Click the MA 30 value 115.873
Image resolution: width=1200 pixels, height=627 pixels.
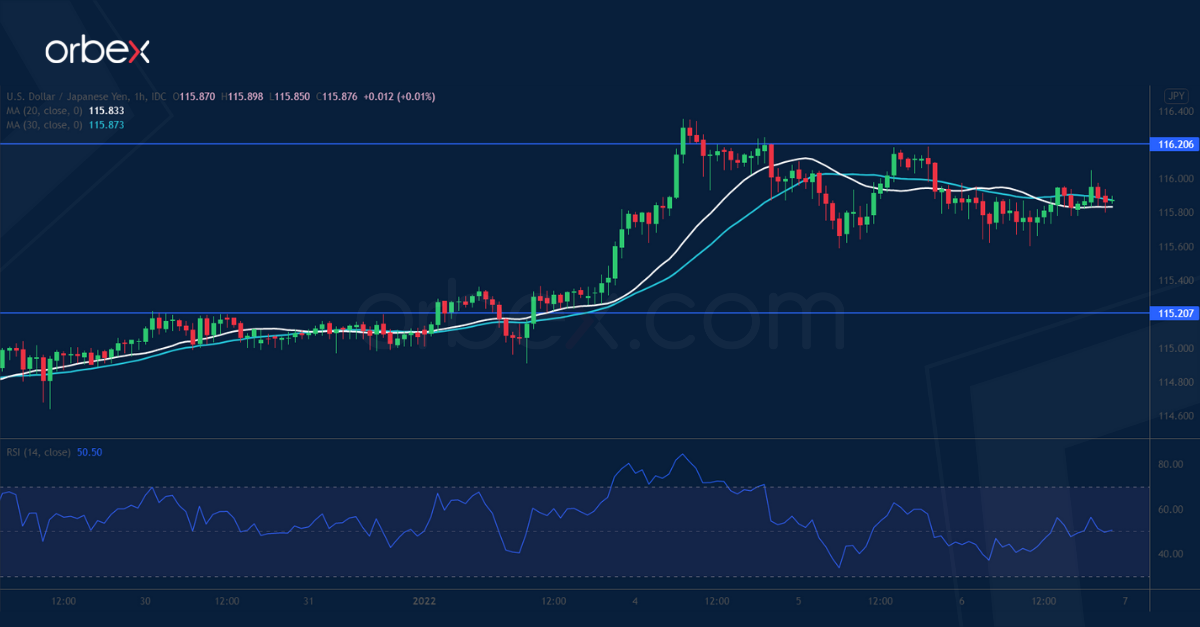[107, 124]
